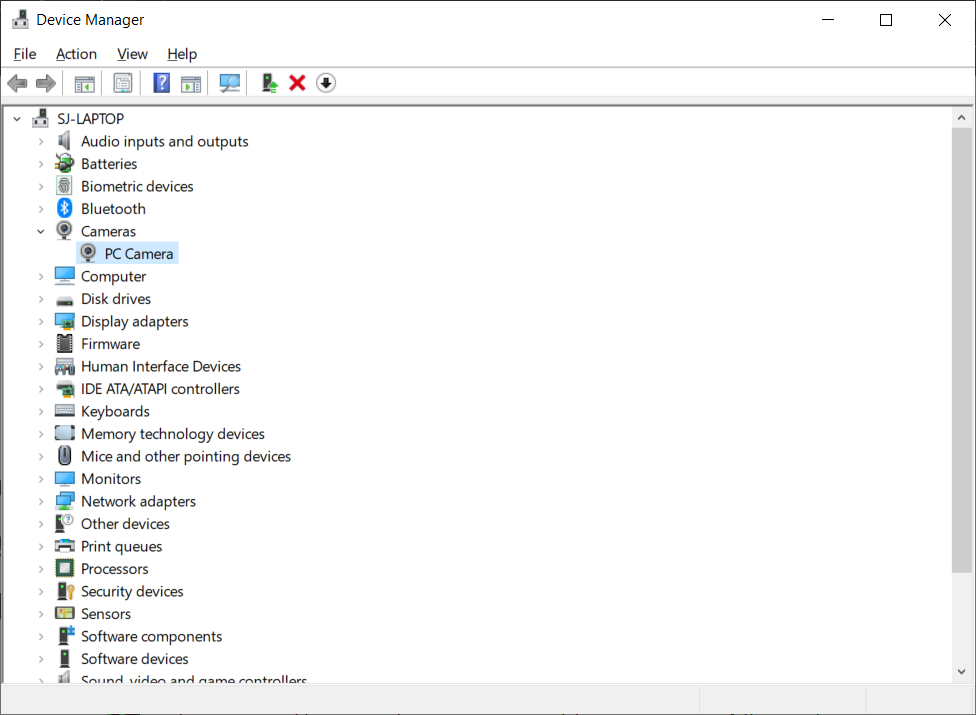The height and width of the screenshot is (715, 976).
Task: Open the View menu
Action: pyautogui.click(x=132, y=54)
